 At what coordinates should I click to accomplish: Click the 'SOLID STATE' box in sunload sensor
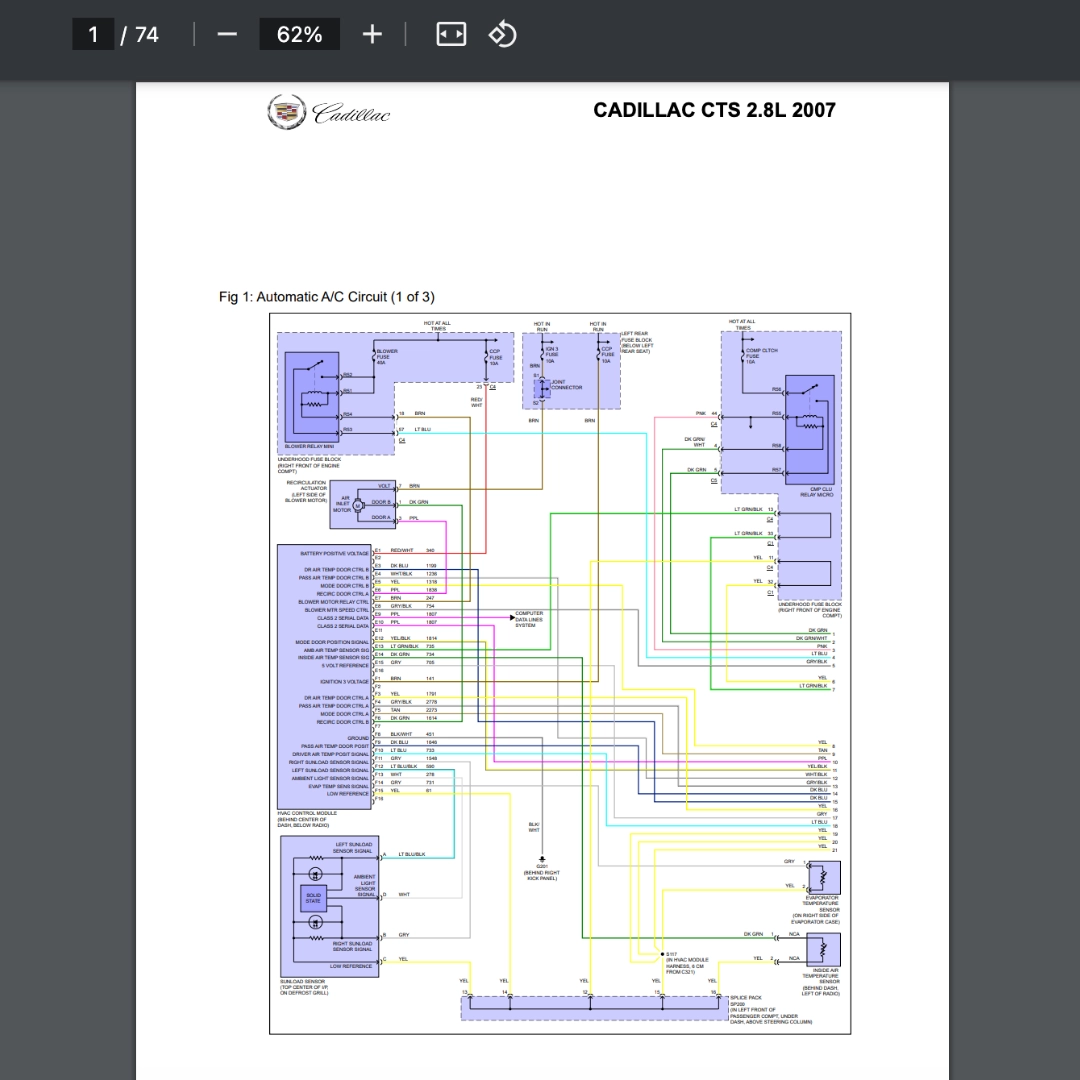313,898
